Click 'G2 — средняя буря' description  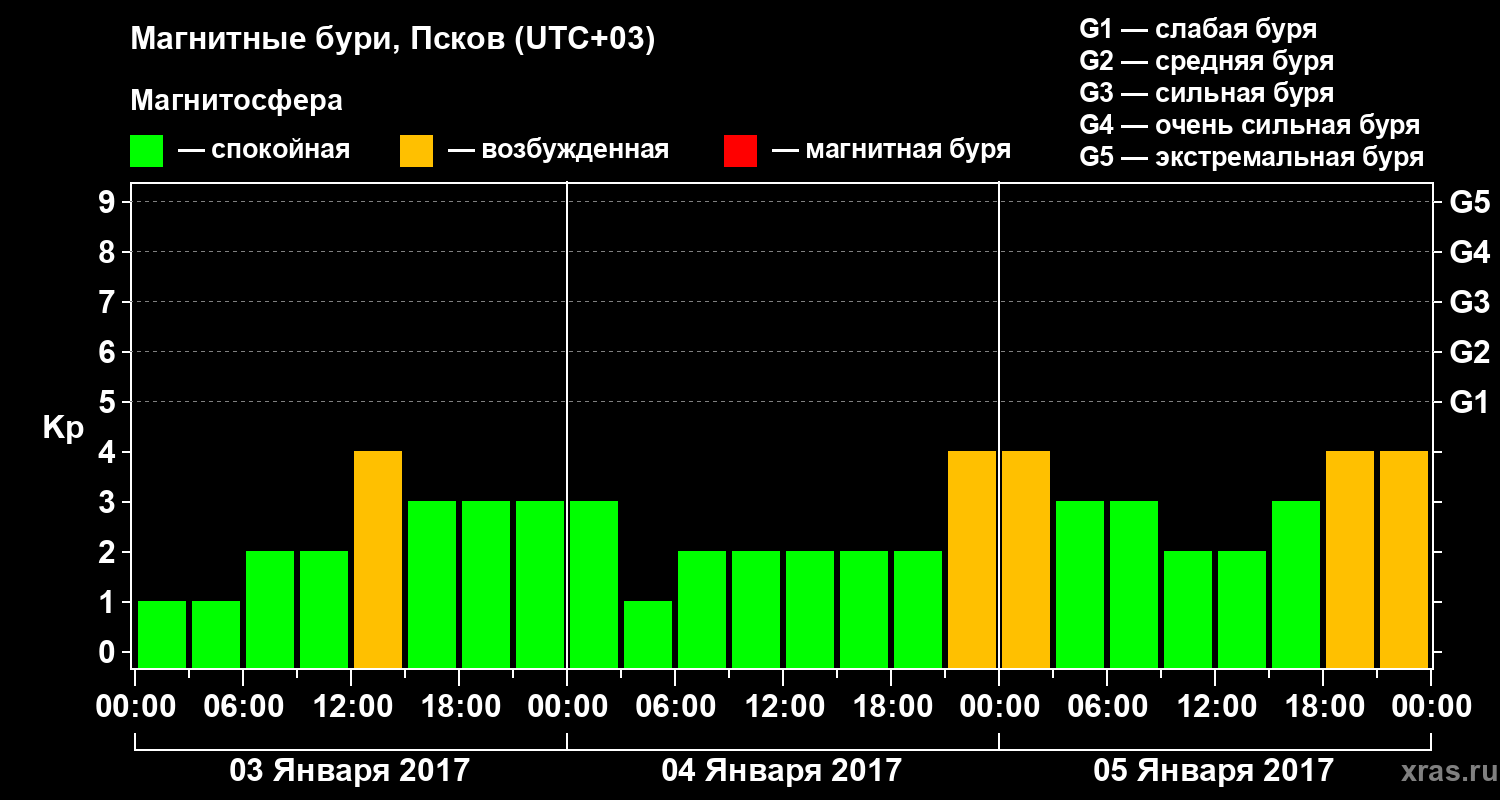pos(1207,61)
